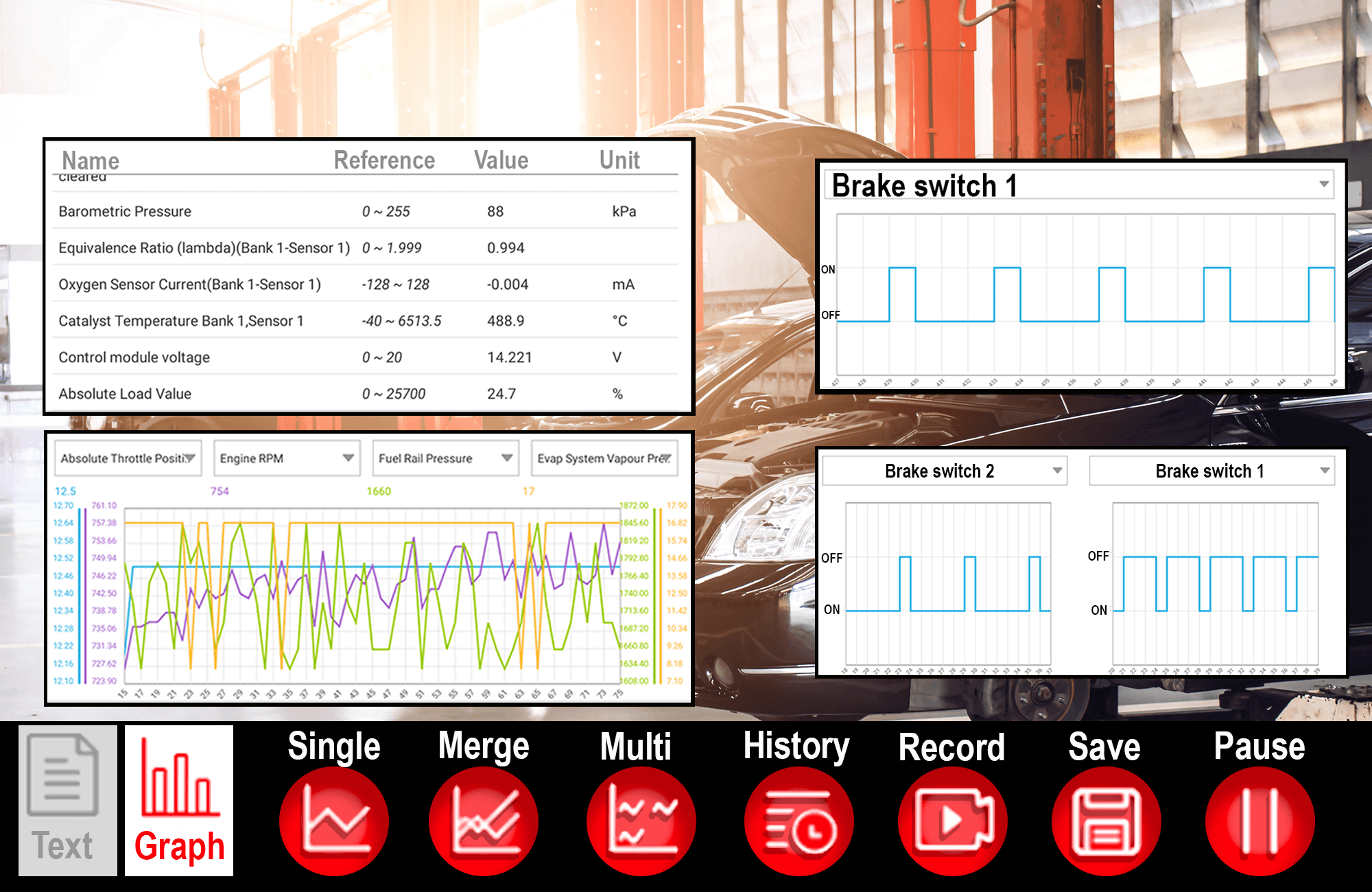1372x892 pixels.
Task: Click the Brake switch 2 waveform graph
Action: tap(948, 583)
